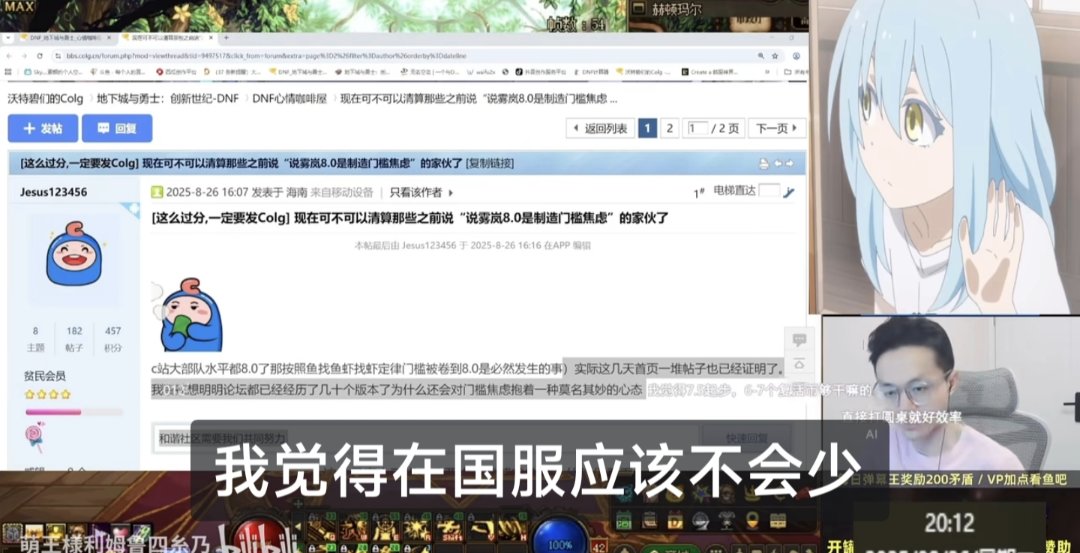Image resolution: width=1080 pixels, height=553 pixels.
Task: Click the floating back-to-top icon
Action: (x=799, y=364)
